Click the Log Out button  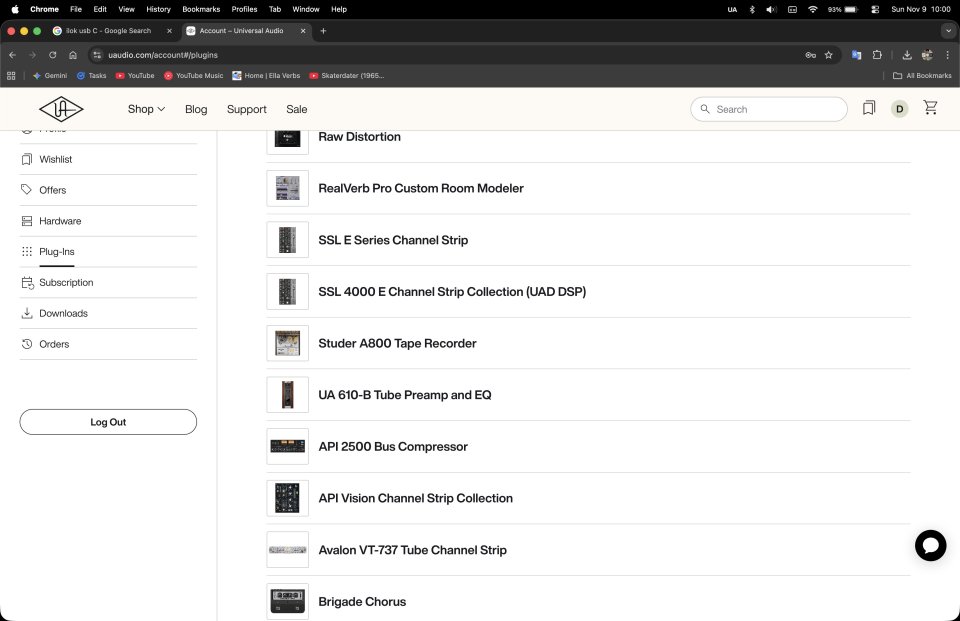[x=108, y=422]
